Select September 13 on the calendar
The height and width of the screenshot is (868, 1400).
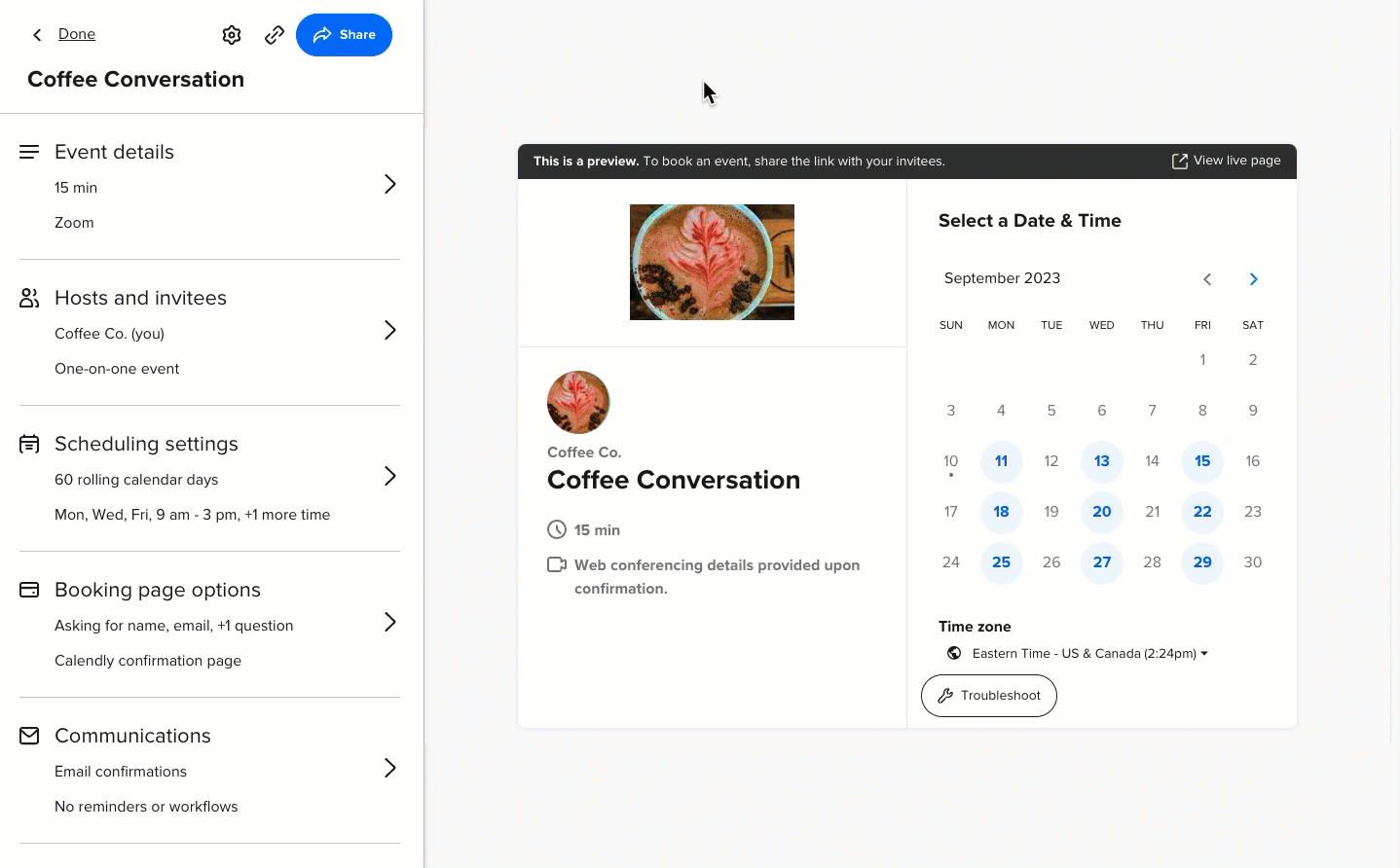coord(1101,461)
